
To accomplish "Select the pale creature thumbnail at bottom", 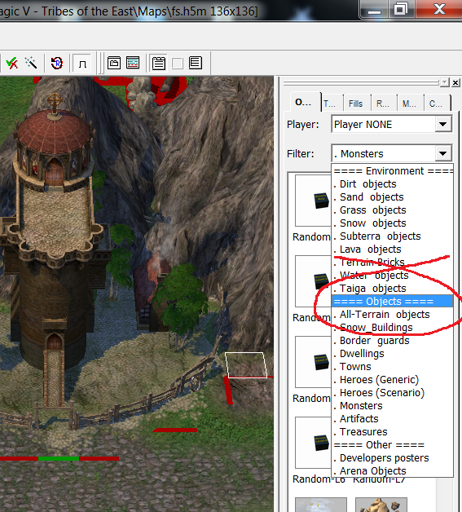I will click(x=321, y=505).
